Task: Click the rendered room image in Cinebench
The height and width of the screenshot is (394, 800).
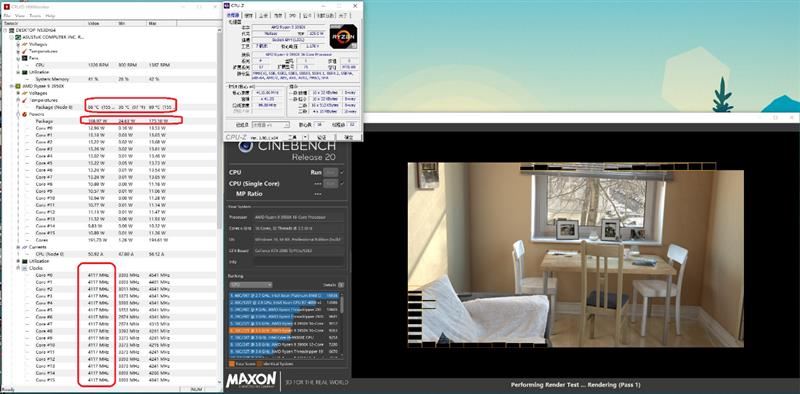Action: (576, 255)
